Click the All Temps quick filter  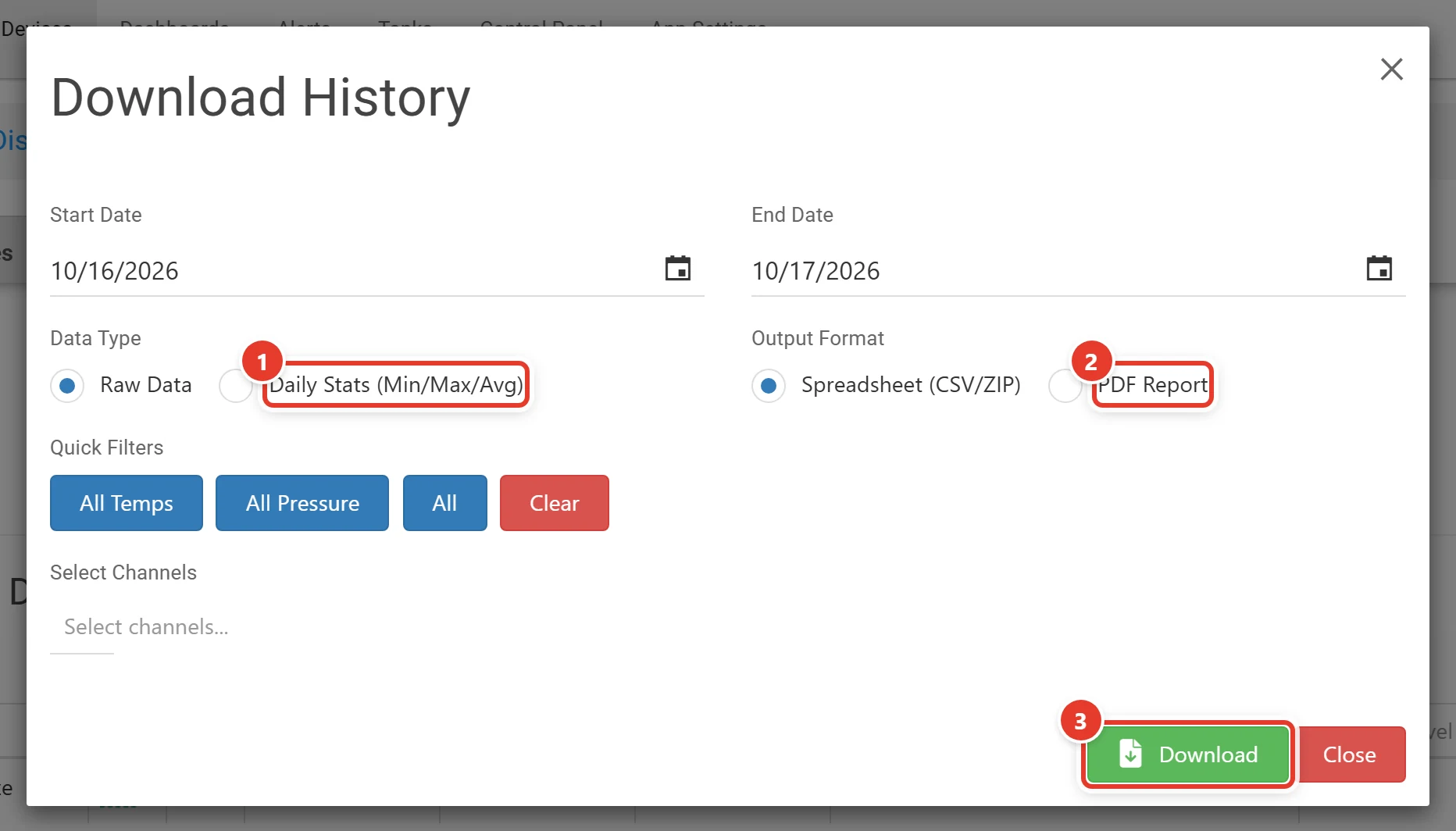(127, 503)
